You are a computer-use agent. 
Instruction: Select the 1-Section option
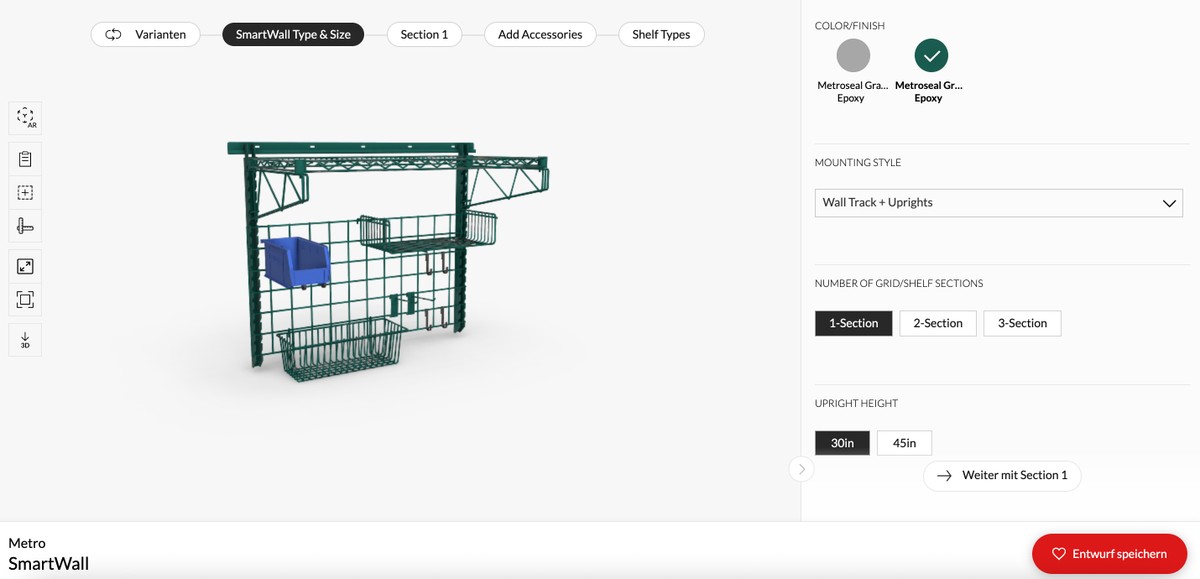click(853, 323)
